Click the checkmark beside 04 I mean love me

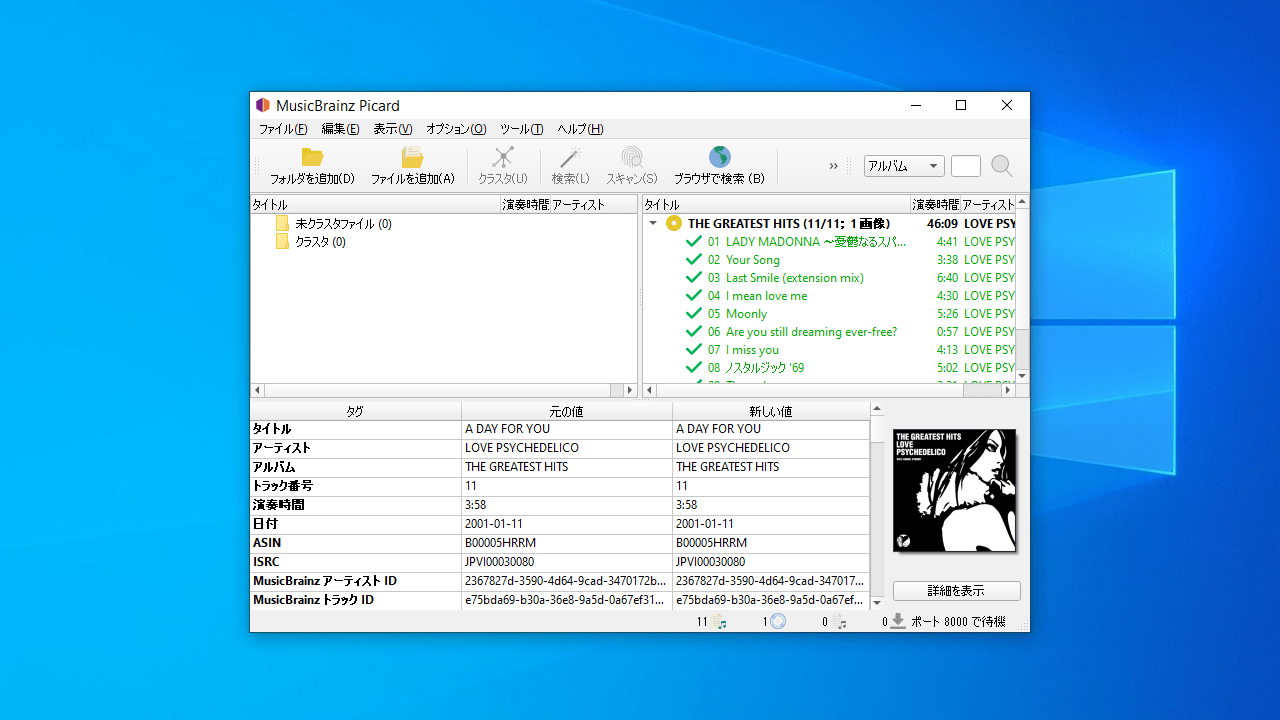pyautogui.click(x=694, y=295)
